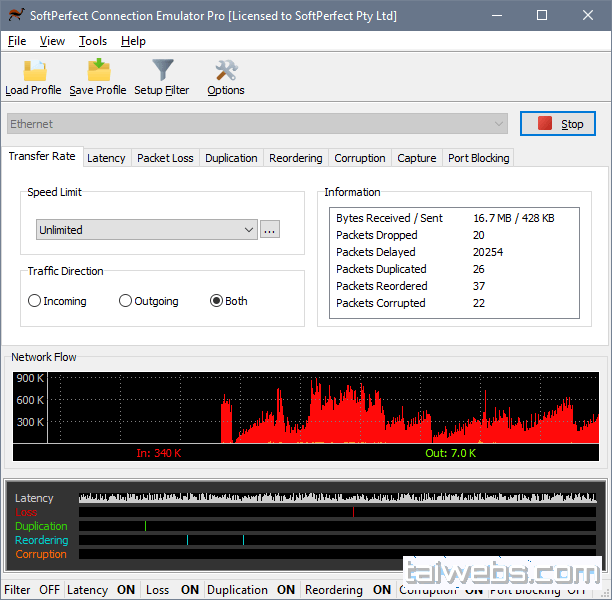612x600 pixels.
Task: Click the Save Profile icon
Action: 98,71
